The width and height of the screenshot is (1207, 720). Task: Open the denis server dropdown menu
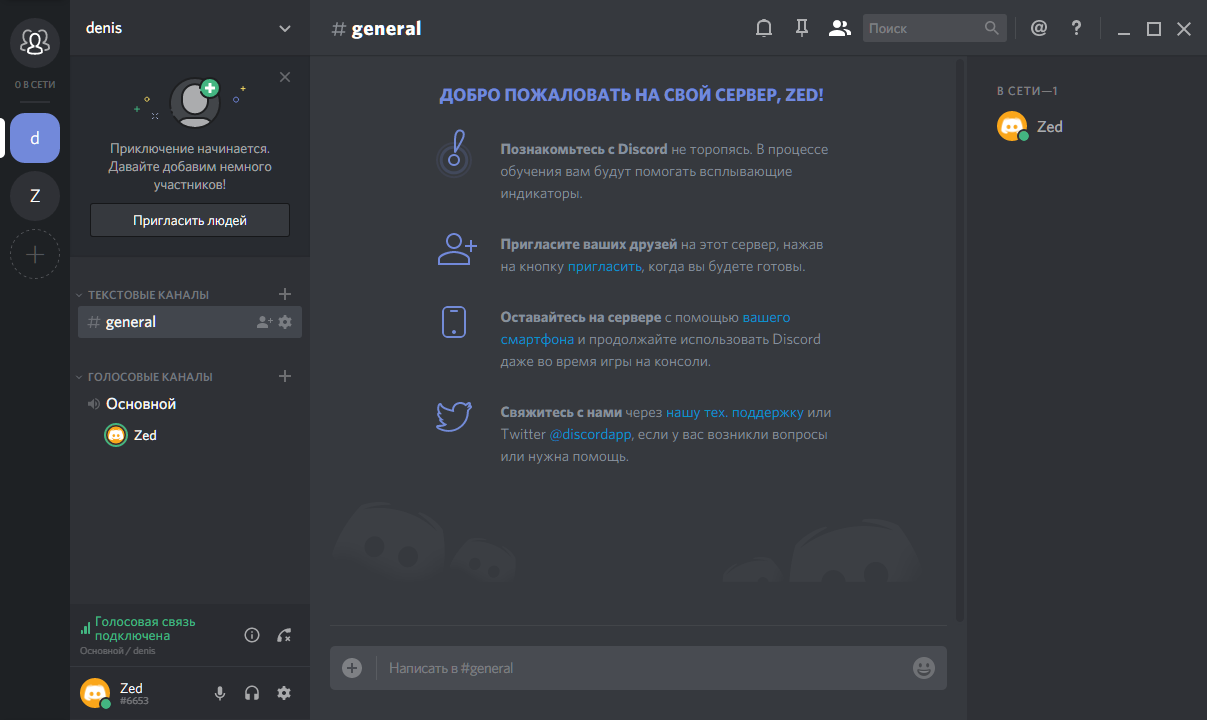point(285,28)
